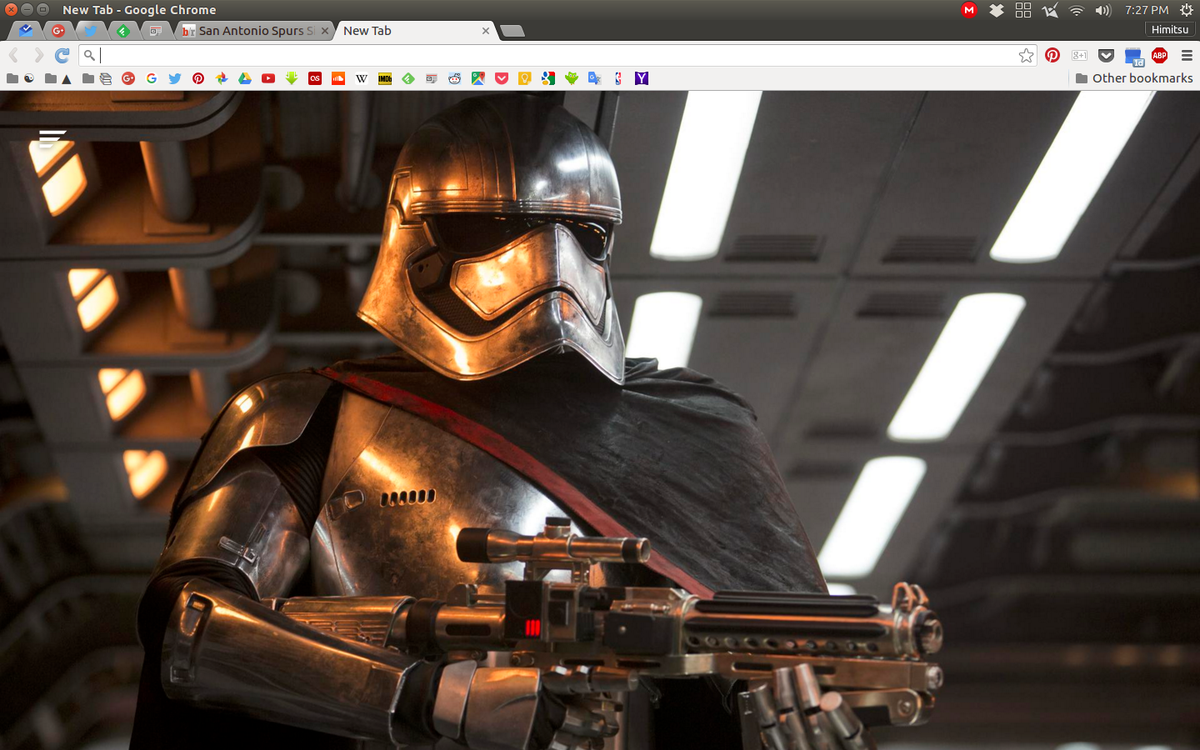This screenshot has height=750, width=1200.
Task: Switch to the San Antonio Spurs tab
Action: pyautogui.click(x=257, y=31)
